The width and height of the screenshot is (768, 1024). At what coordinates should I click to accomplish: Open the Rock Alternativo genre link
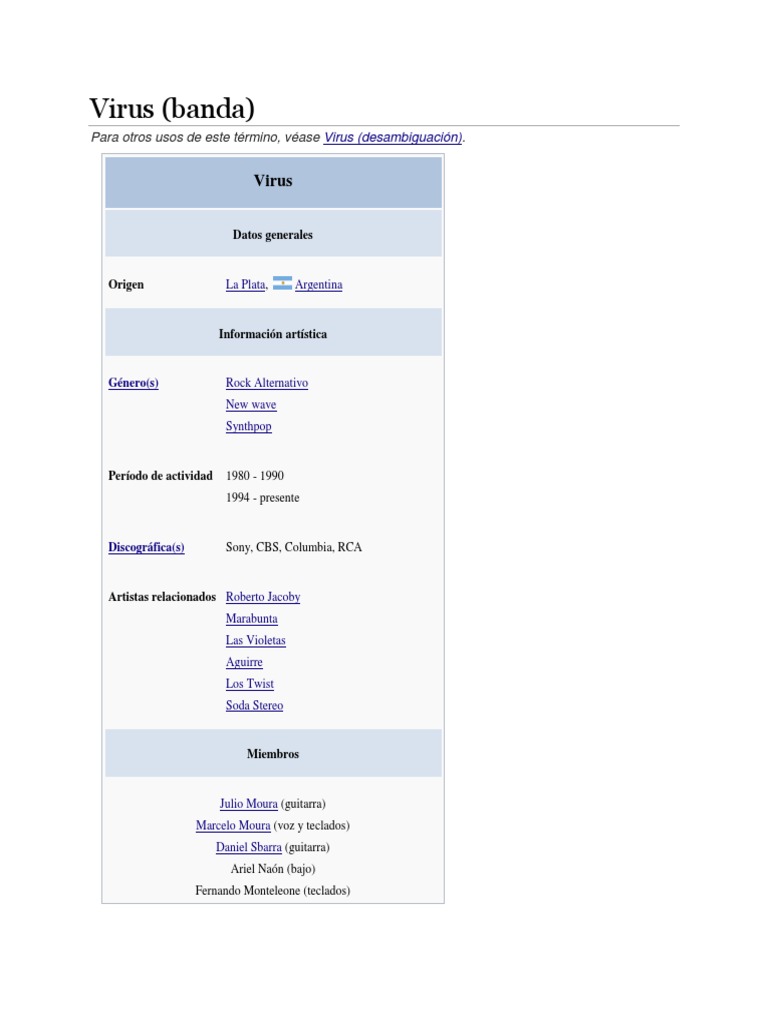(x=267, y=383)
